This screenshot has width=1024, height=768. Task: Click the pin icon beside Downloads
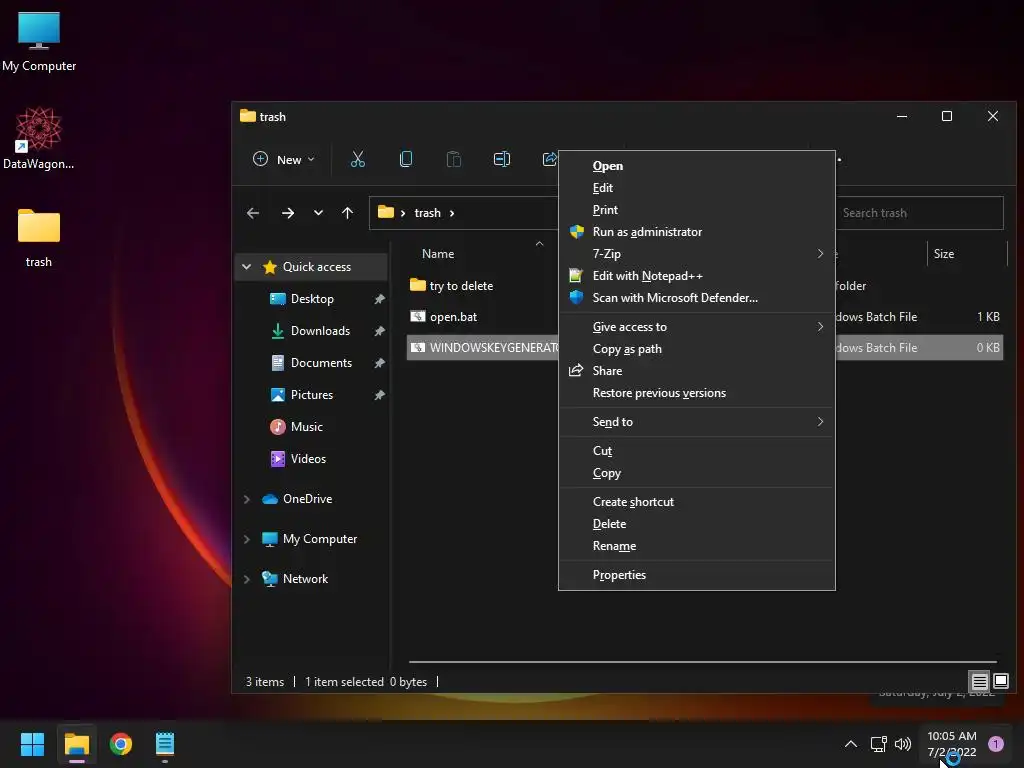click(x=379, y=331)
